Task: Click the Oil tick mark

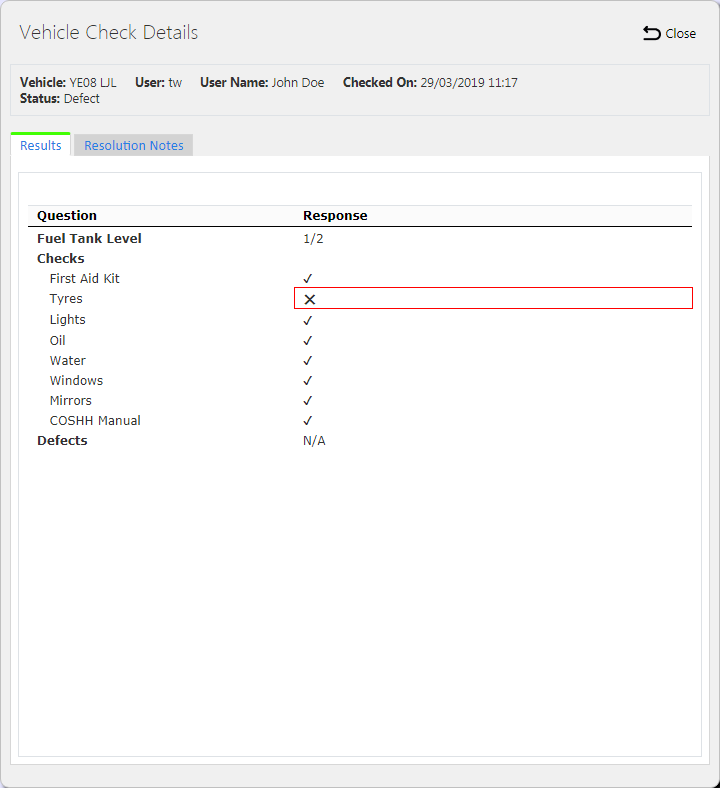Action: [307, 341]
